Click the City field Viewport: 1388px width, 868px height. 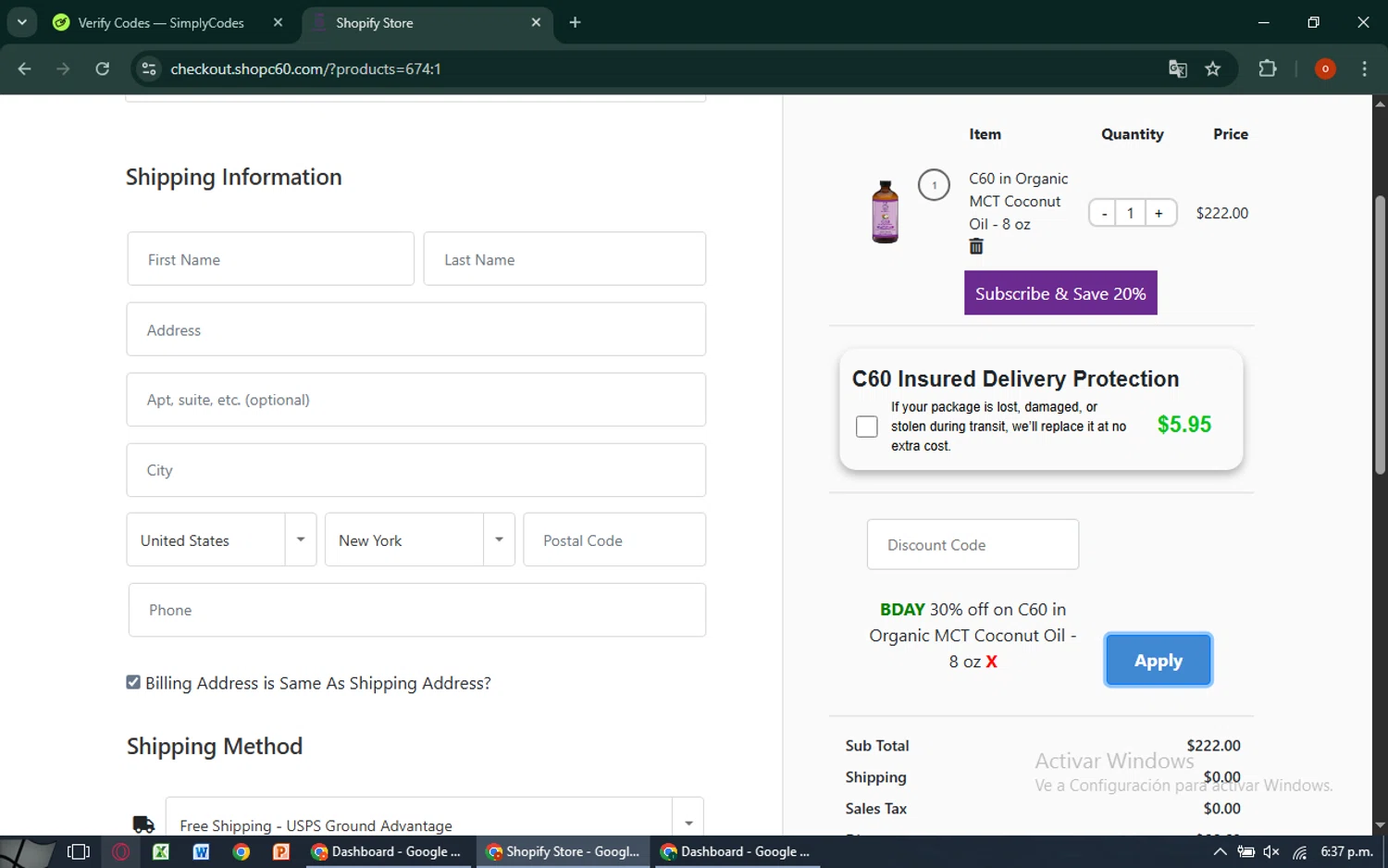[416, 470]
